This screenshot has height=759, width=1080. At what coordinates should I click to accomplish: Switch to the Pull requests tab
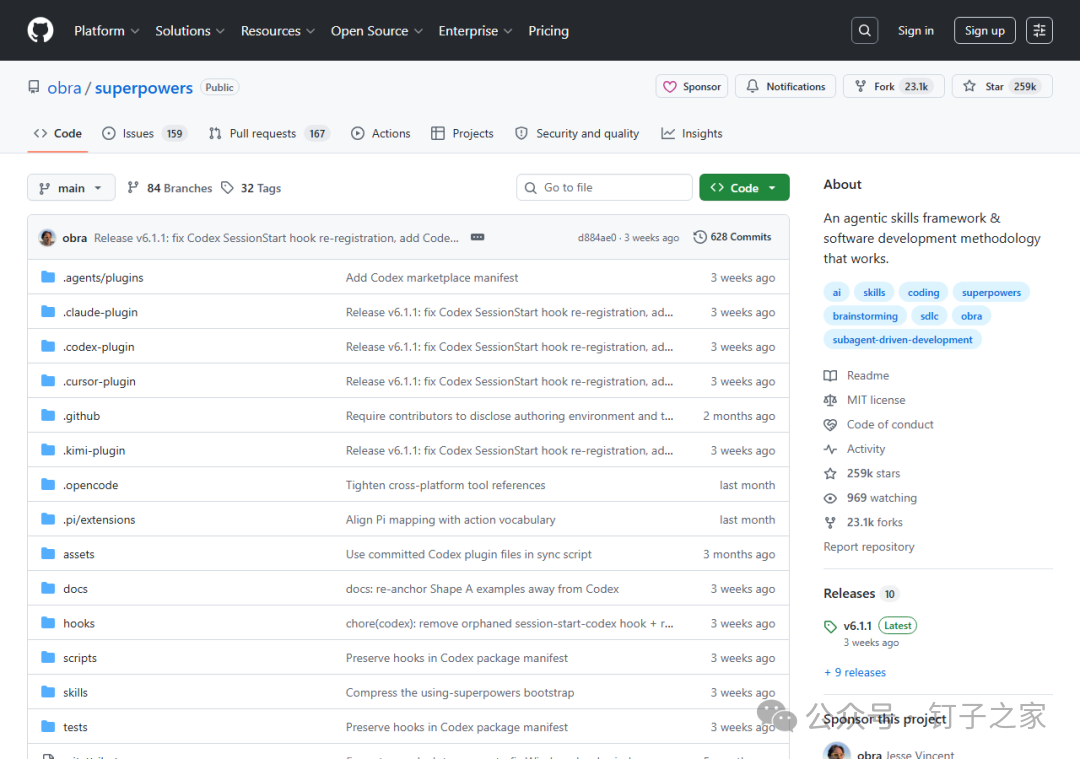(x=269, y=134)
